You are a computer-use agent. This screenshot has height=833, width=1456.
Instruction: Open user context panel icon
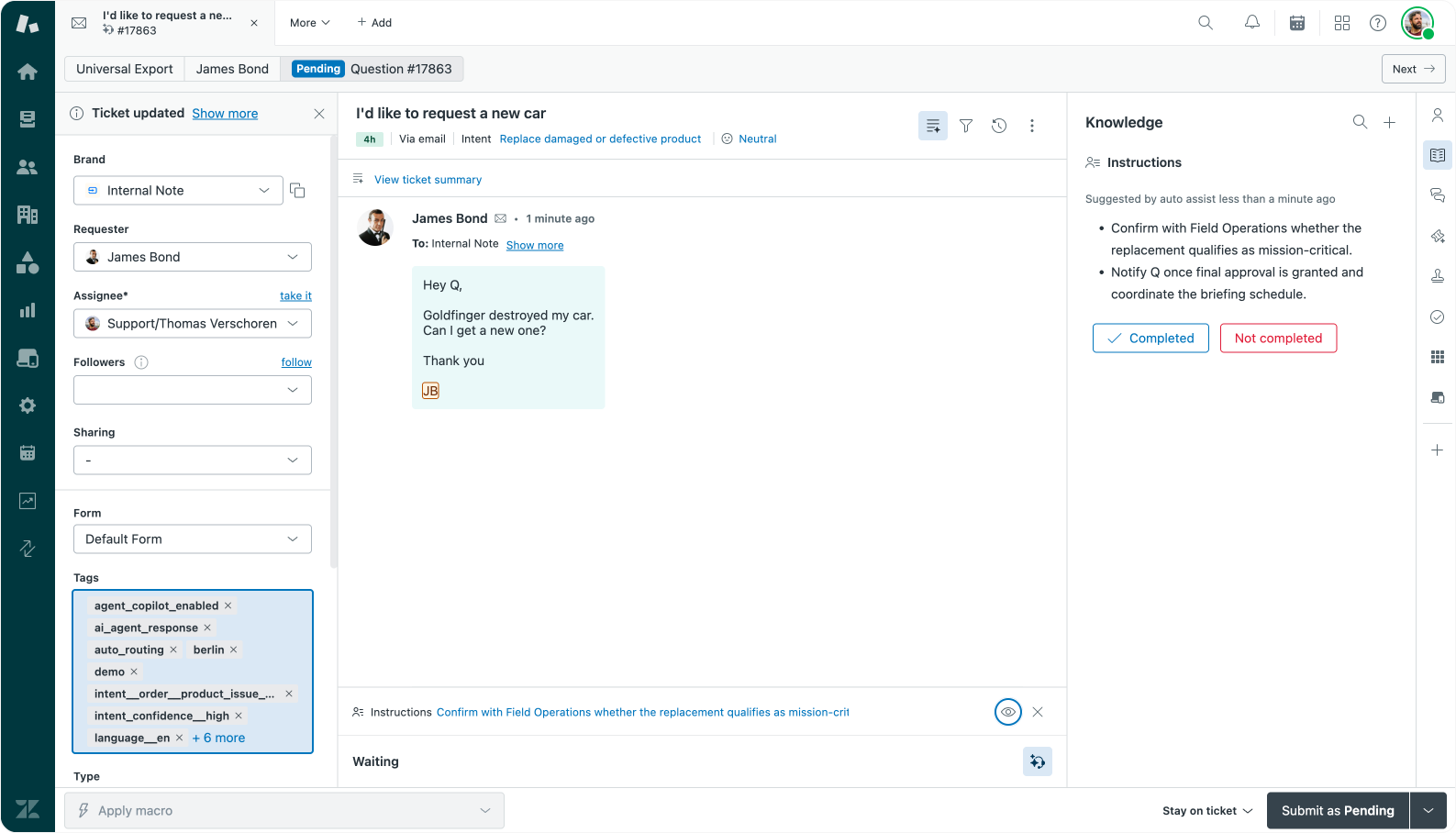1438,116
